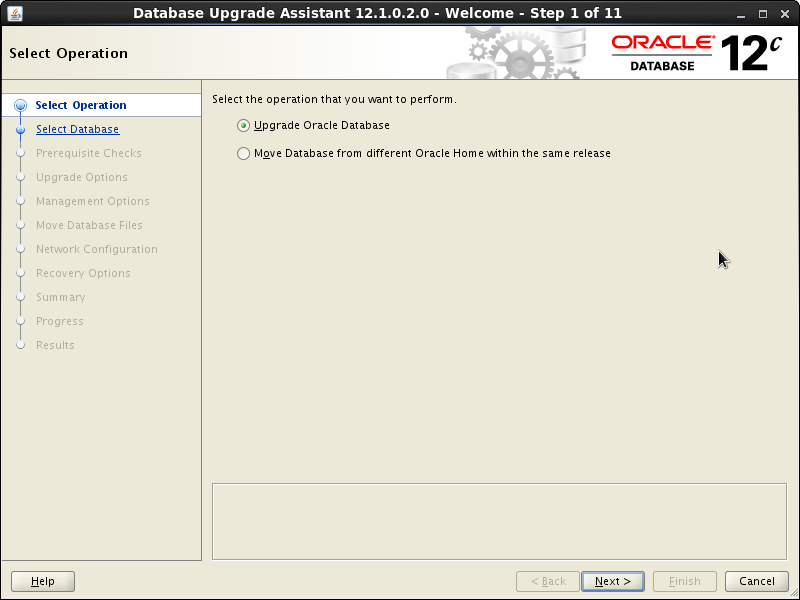Open the Network Configuration step

(96, 249)
